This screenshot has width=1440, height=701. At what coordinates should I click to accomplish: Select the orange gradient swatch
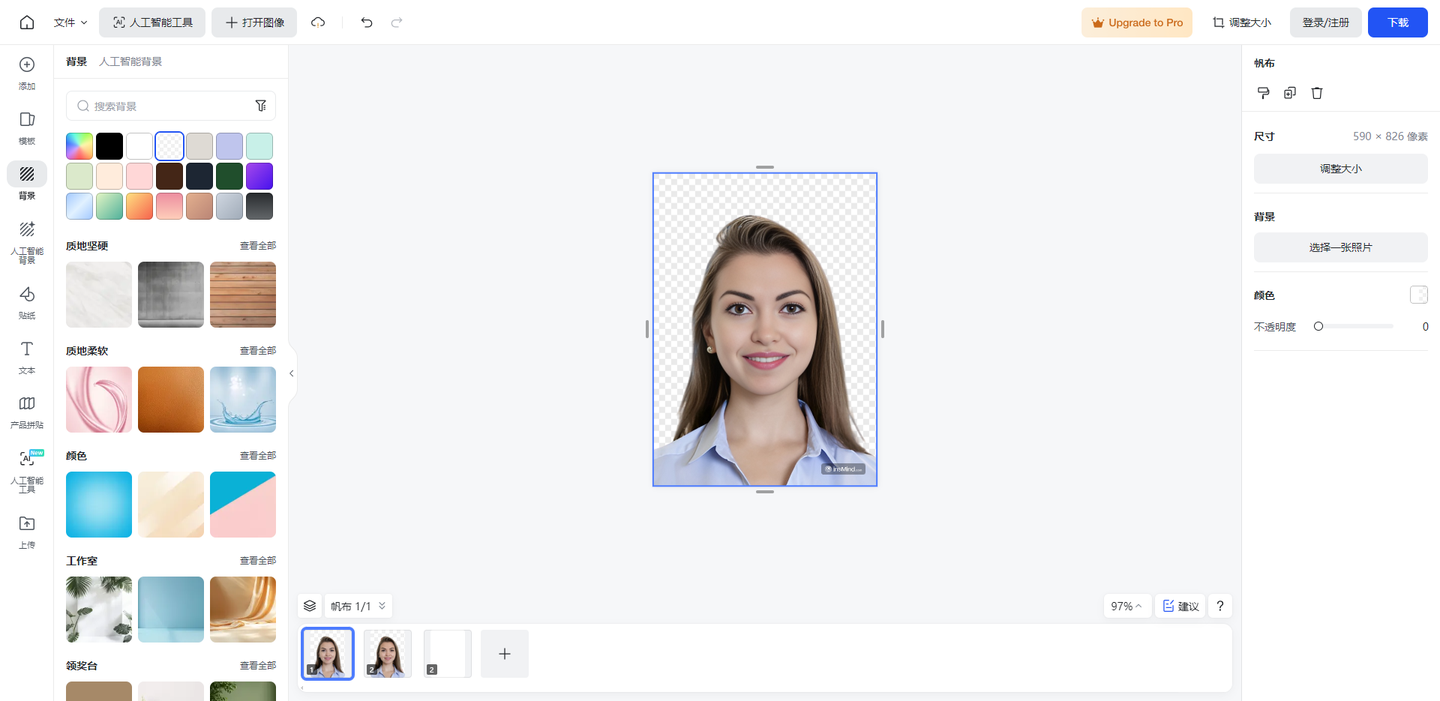[x=139, y=206]
